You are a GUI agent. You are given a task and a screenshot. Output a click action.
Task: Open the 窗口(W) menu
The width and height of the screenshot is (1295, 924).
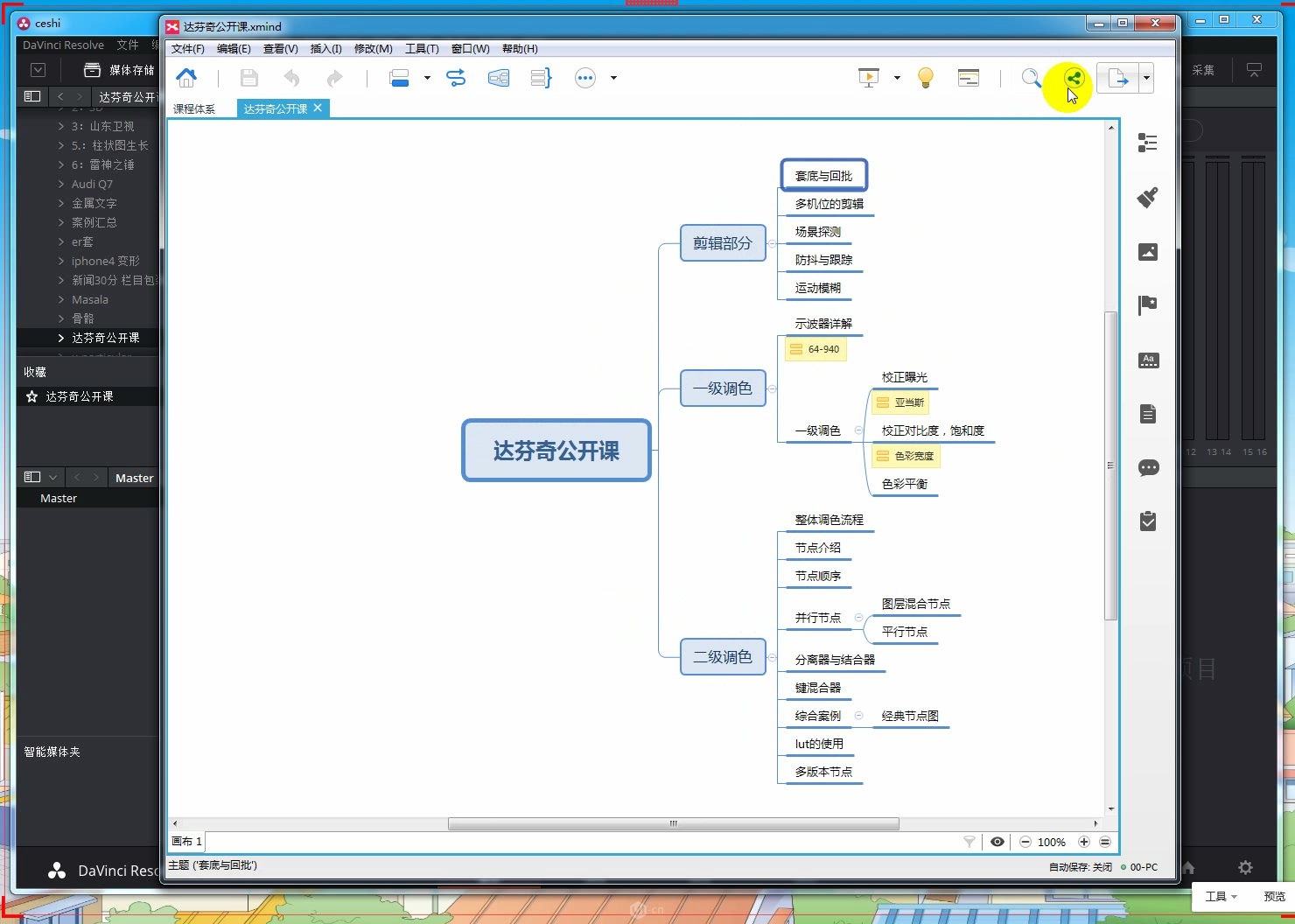click(x=471, y=49)
